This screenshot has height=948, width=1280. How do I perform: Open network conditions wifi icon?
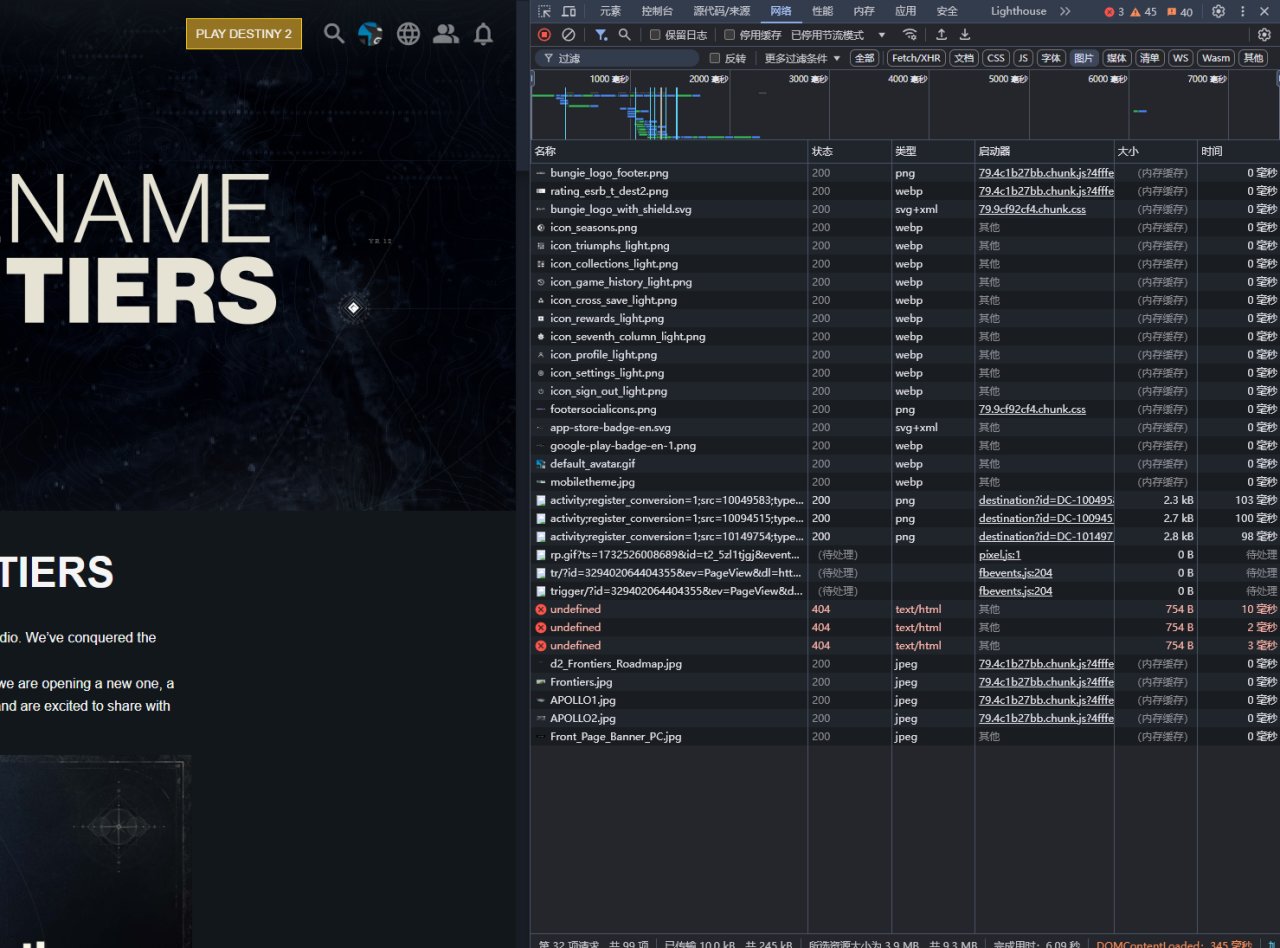coord(910,34)
